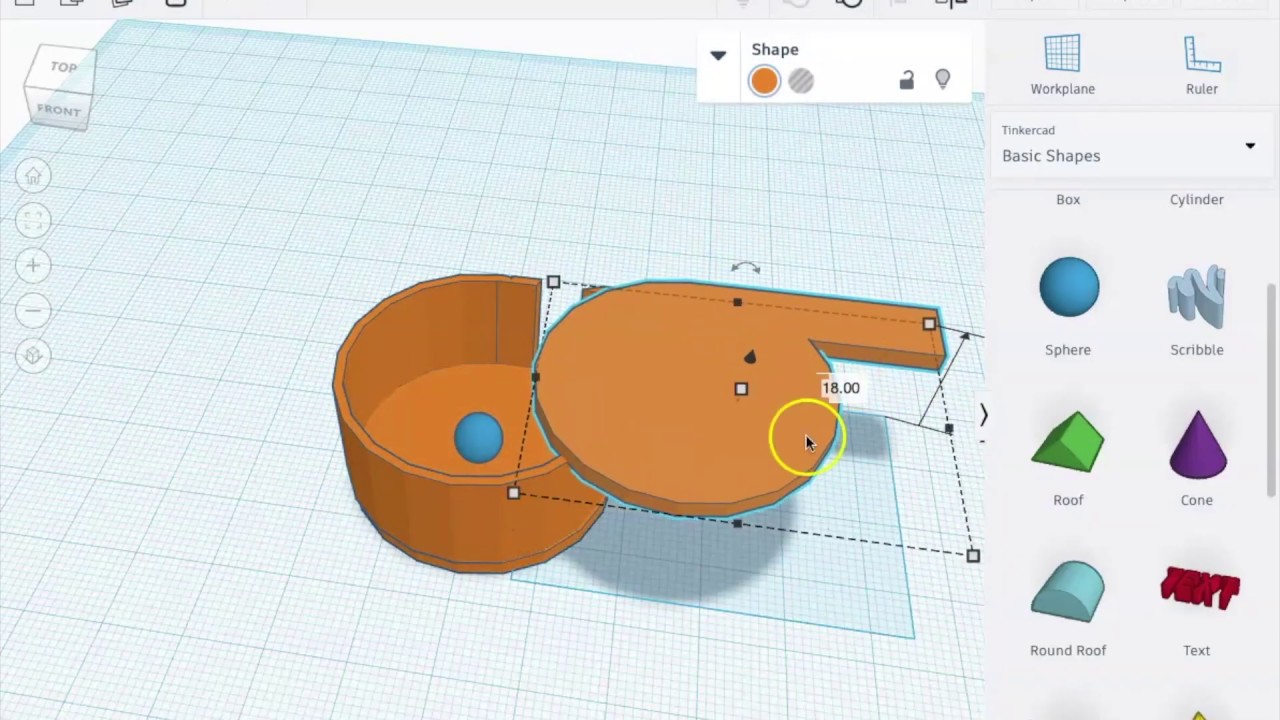
Task: Click the curved rotation arrow handle
Action: 745,268
